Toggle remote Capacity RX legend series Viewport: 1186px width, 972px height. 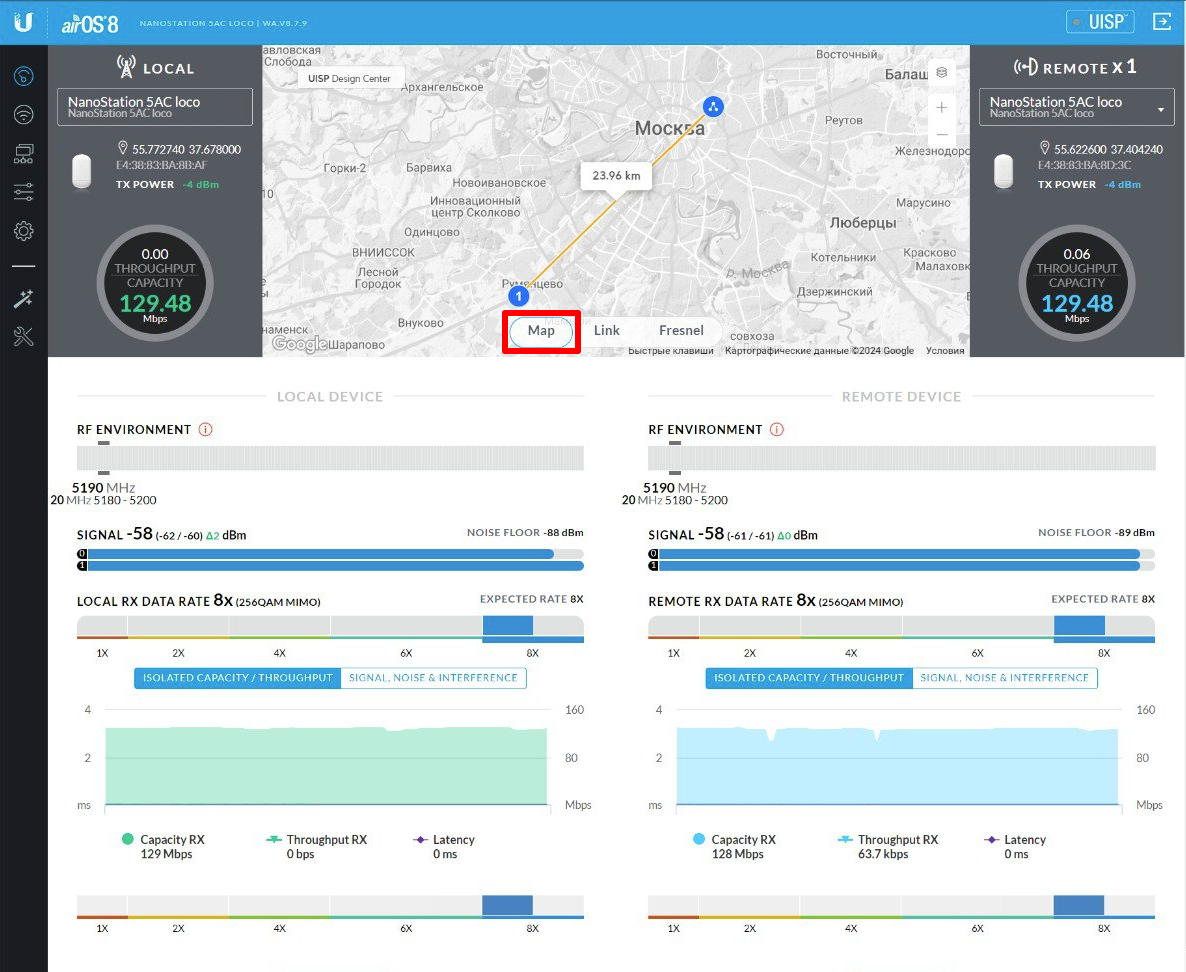click(734, 846)
